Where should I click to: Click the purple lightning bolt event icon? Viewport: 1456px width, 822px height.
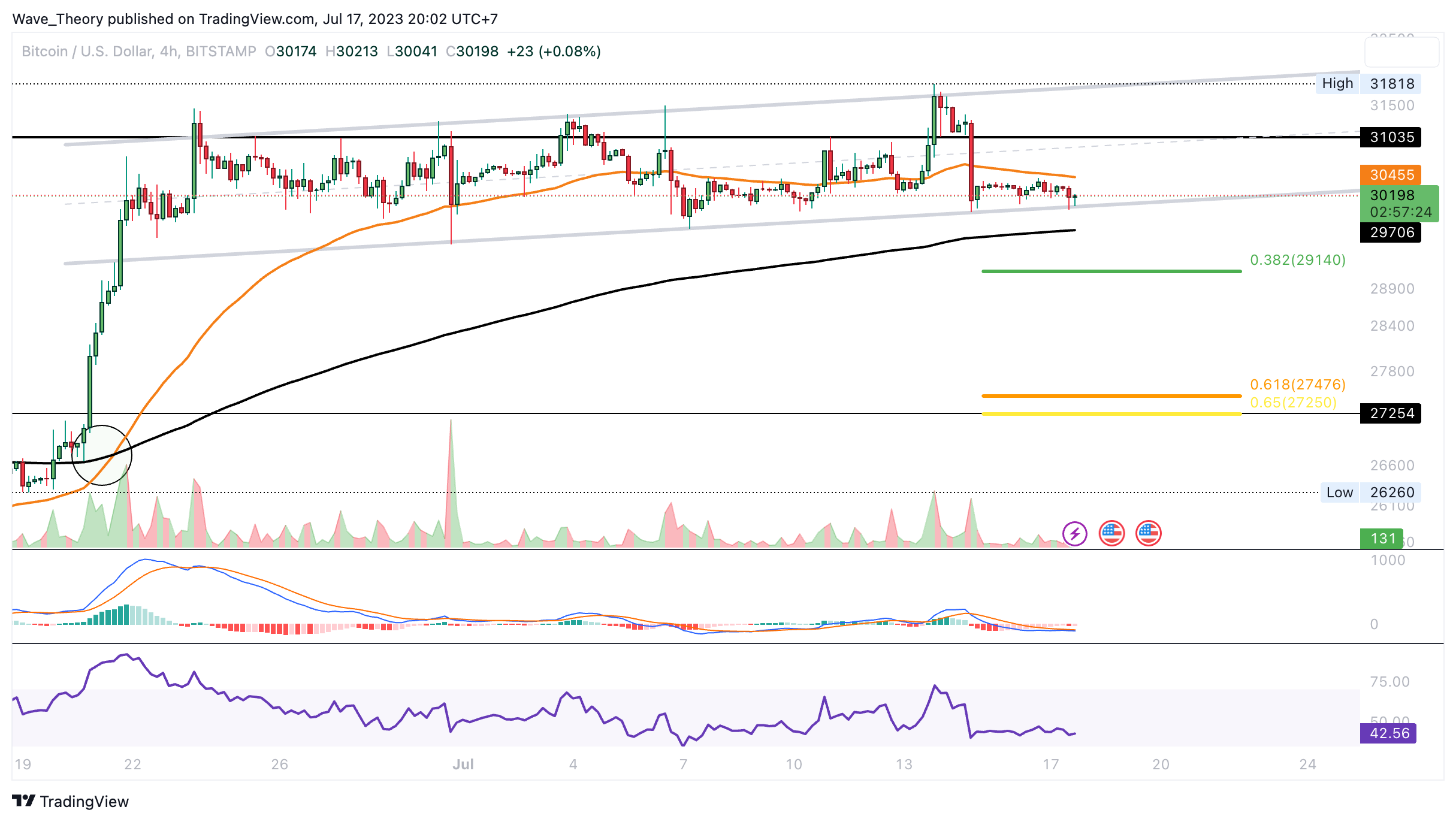[1074, 533]
